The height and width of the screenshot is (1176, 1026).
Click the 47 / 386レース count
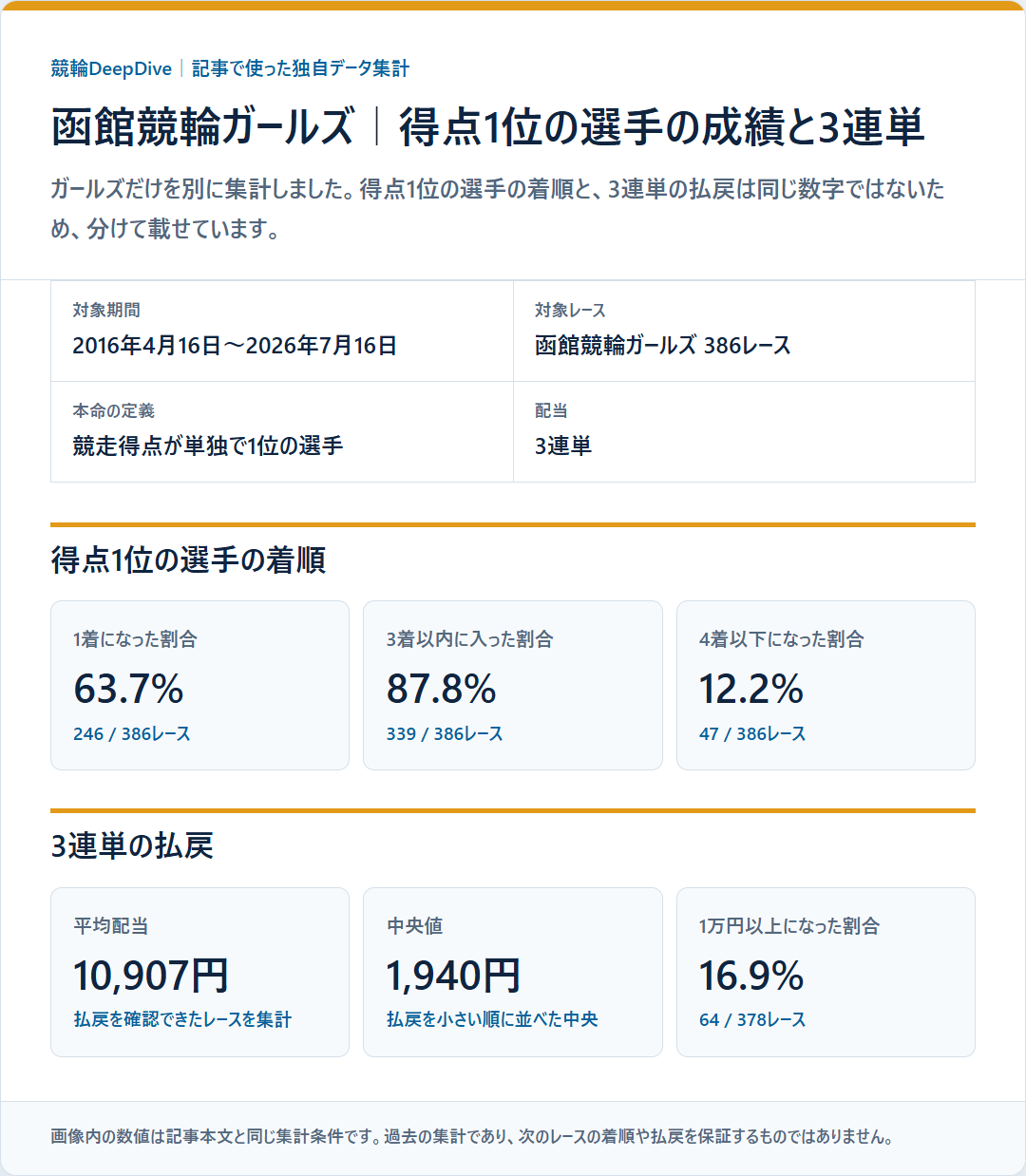(x=752, y=734)
